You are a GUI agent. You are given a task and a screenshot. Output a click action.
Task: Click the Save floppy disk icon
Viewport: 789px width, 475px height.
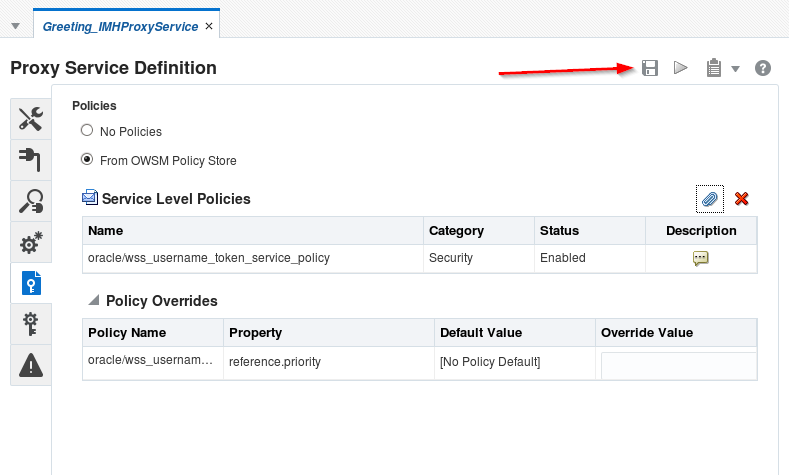650,68
